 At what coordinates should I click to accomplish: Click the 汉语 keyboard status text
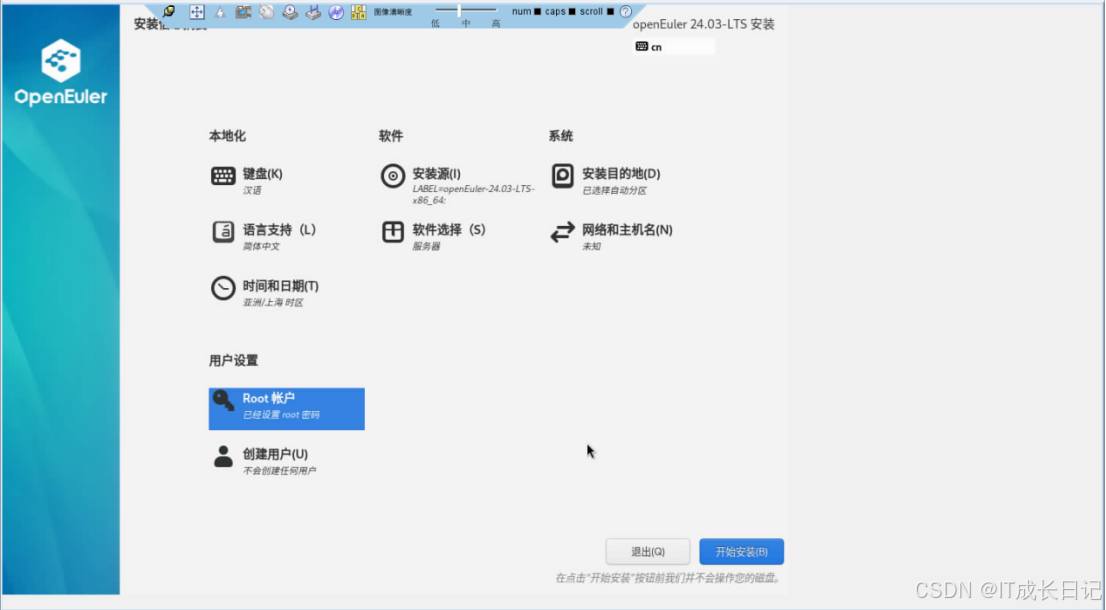click(x=252, y=190)
